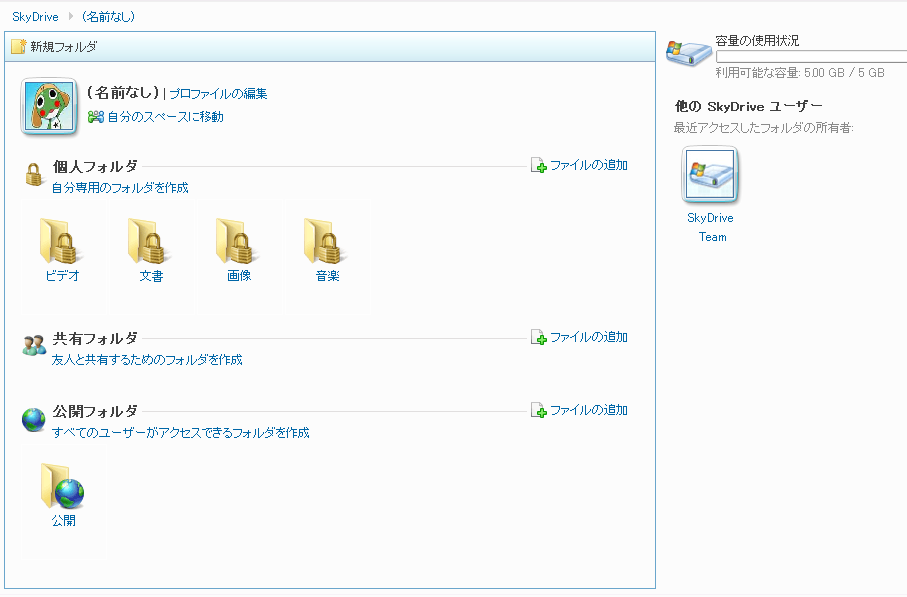Click the SkyDrive Team name link
Image resolution: width=907 pixels, height=597 pixels.
pyautogui.click(x=711, y=227)
